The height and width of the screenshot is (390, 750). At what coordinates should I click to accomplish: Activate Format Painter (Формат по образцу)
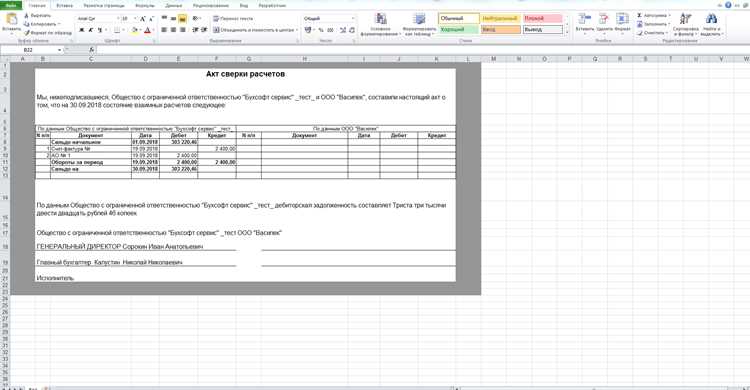point(47,33)
